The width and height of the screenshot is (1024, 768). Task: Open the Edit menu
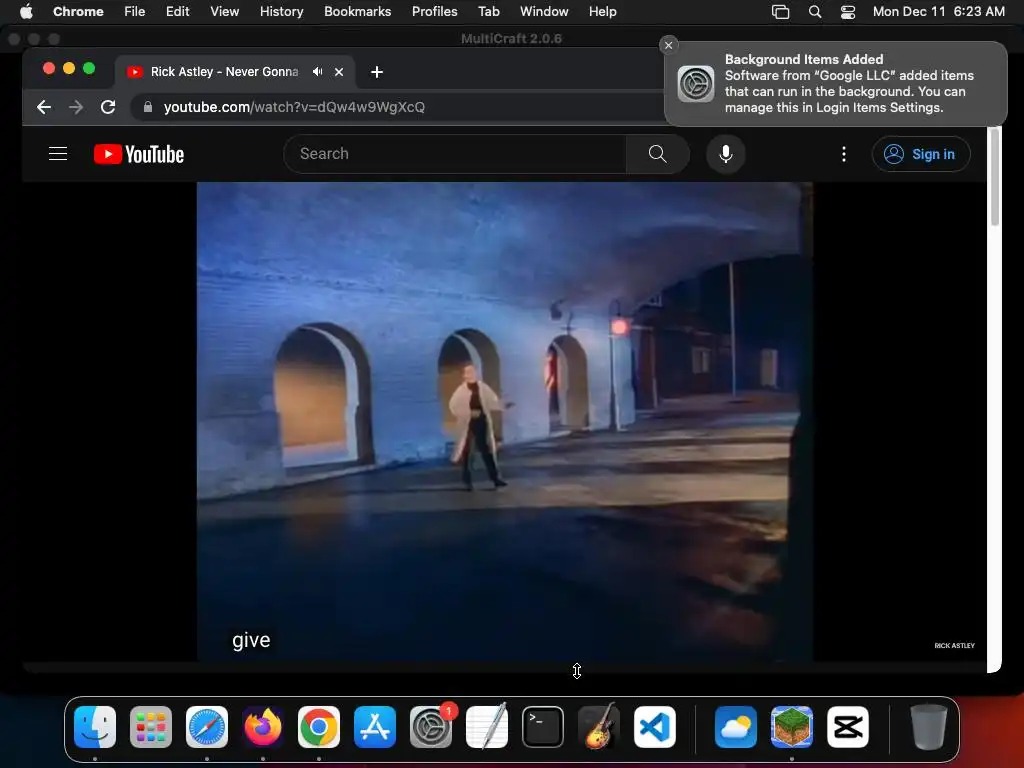tap(178, 11)
